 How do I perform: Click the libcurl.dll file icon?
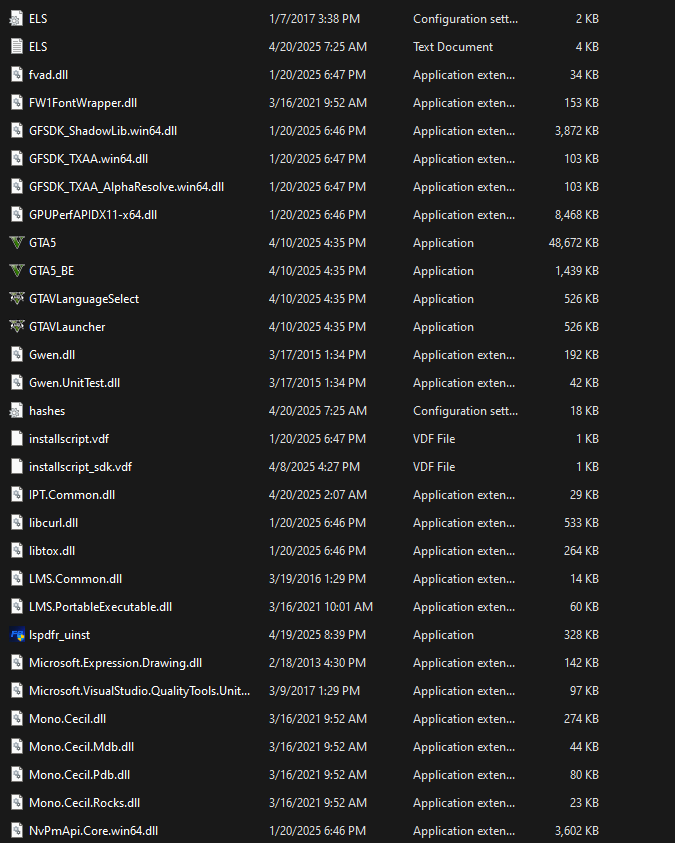(x=17, y=523)
